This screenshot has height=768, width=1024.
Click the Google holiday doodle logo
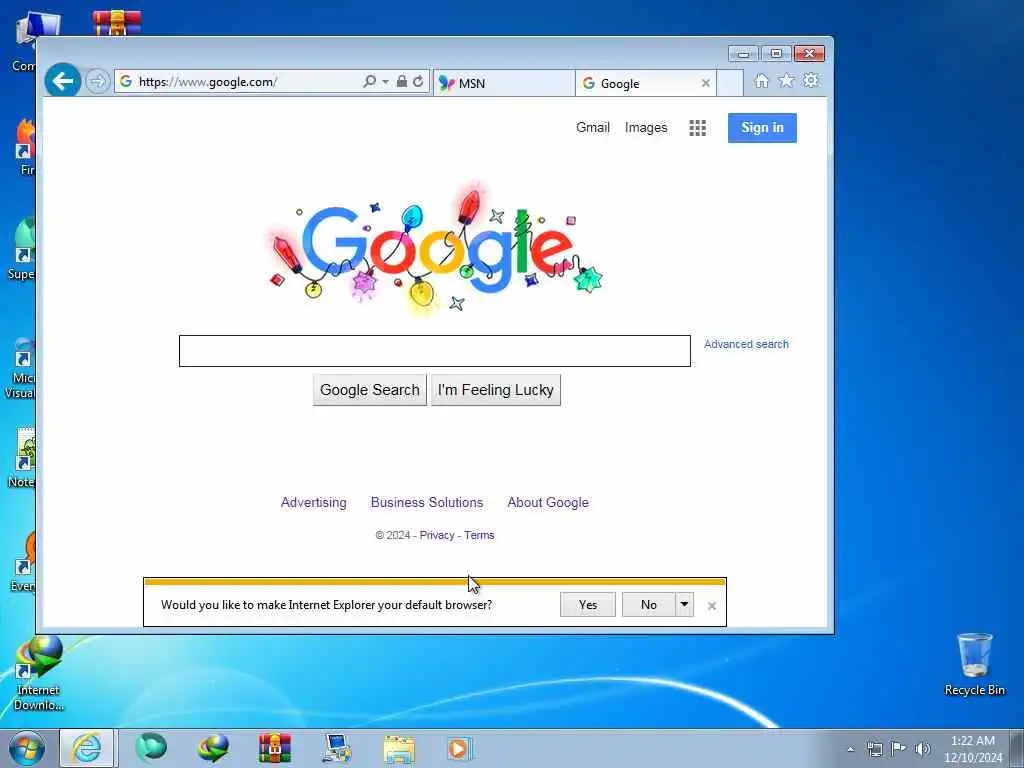[434, 248]
